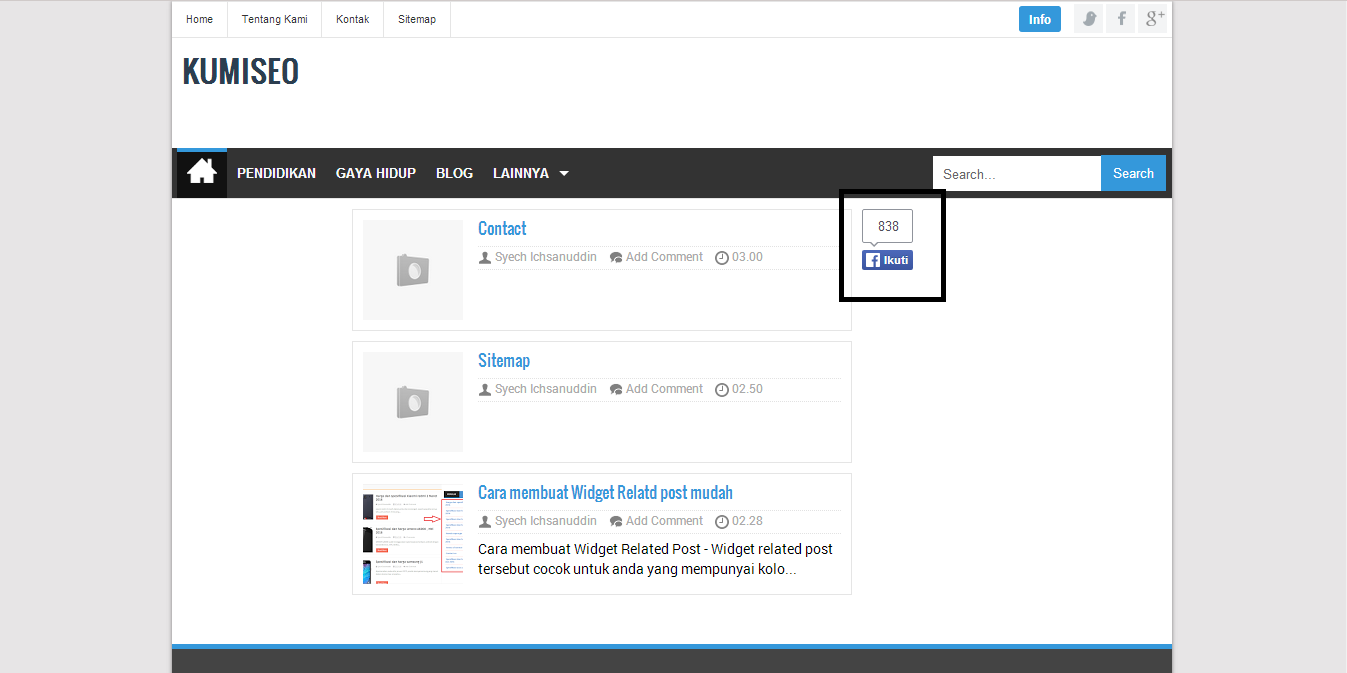Click the Kontak tab at the top
The width and height of the screenshot is (1347, 673).
[x=352, y=18]
